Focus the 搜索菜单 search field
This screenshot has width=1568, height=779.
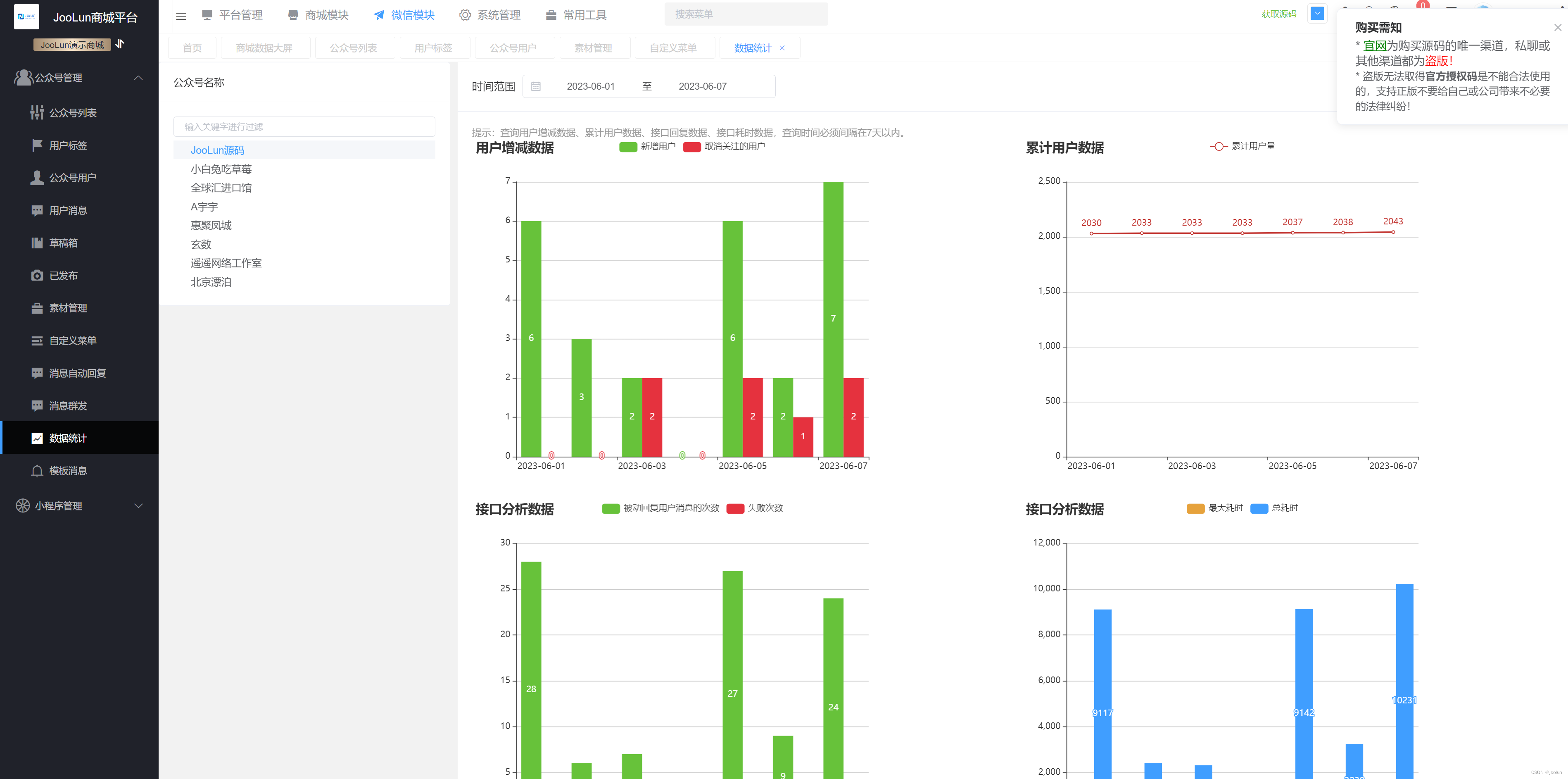pos(746,14)
